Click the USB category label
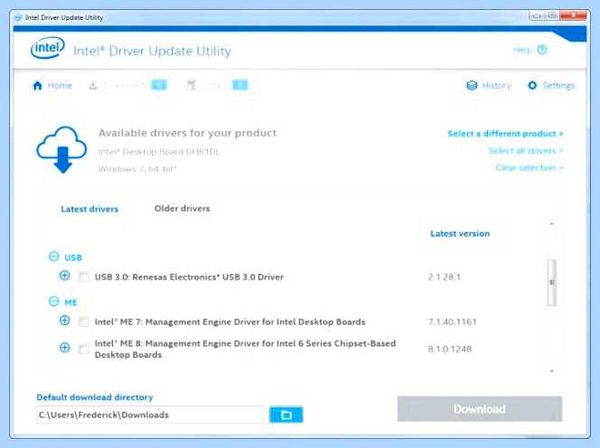Image resolution: width=600 pixels, height=448 pixels. click(x=73, y=257)
